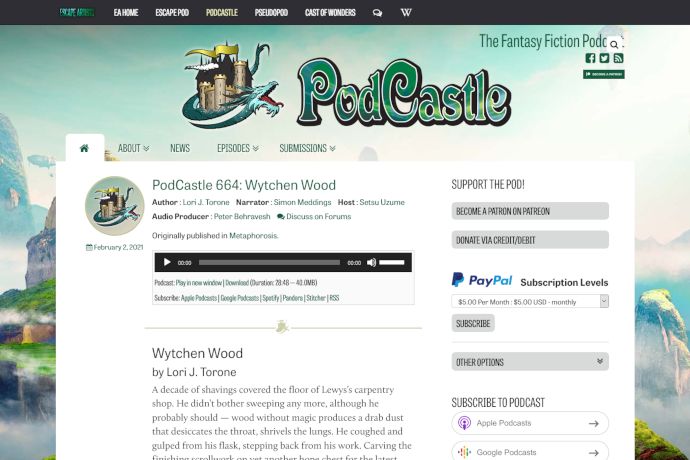Click Become a Patron on Patreon
This screenshot has width=690, height=460.
click(x=530, y=211)
